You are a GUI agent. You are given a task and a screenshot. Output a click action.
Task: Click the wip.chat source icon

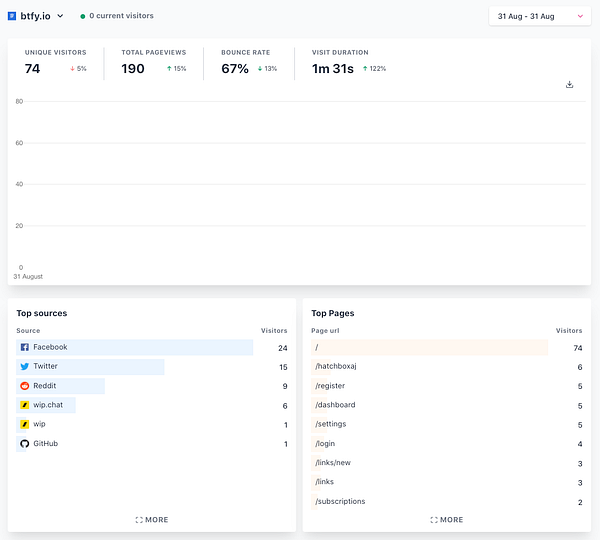(25, 405)
